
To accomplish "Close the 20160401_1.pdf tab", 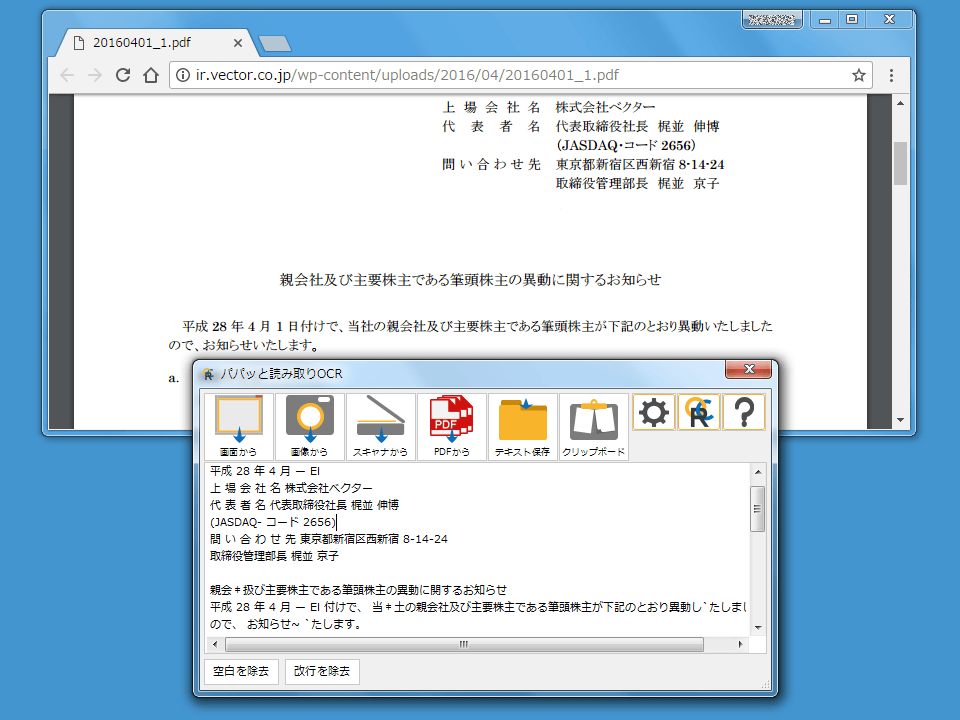I will tap(238, 43).
